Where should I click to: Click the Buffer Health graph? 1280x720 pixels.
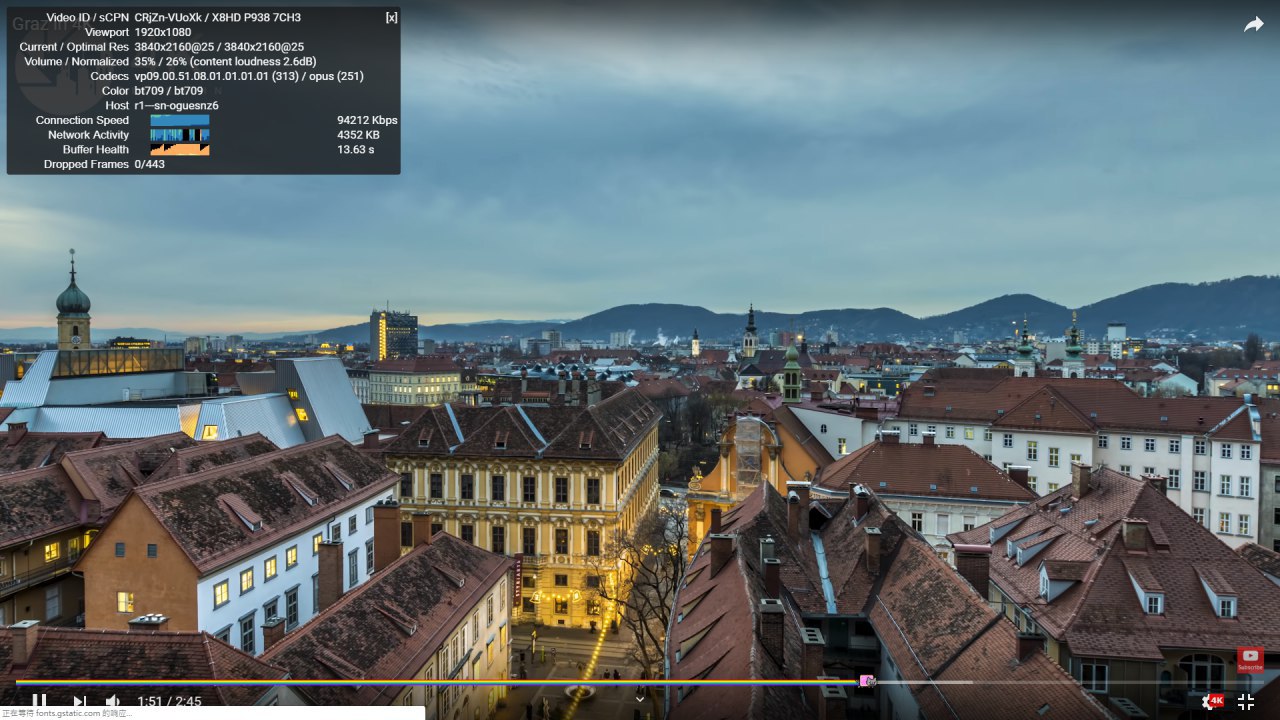coord(180,149)
